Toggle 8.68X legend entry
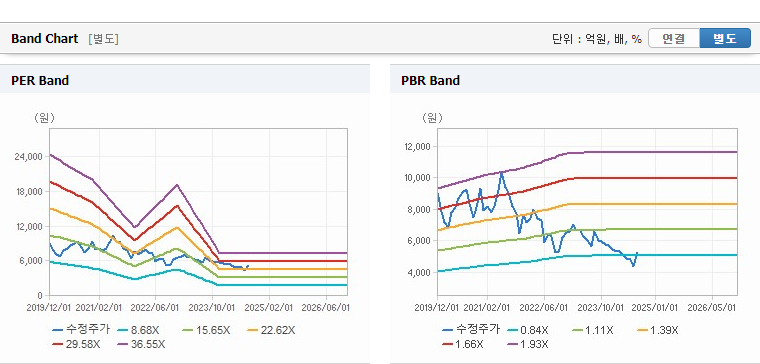 tap(139, 330)
